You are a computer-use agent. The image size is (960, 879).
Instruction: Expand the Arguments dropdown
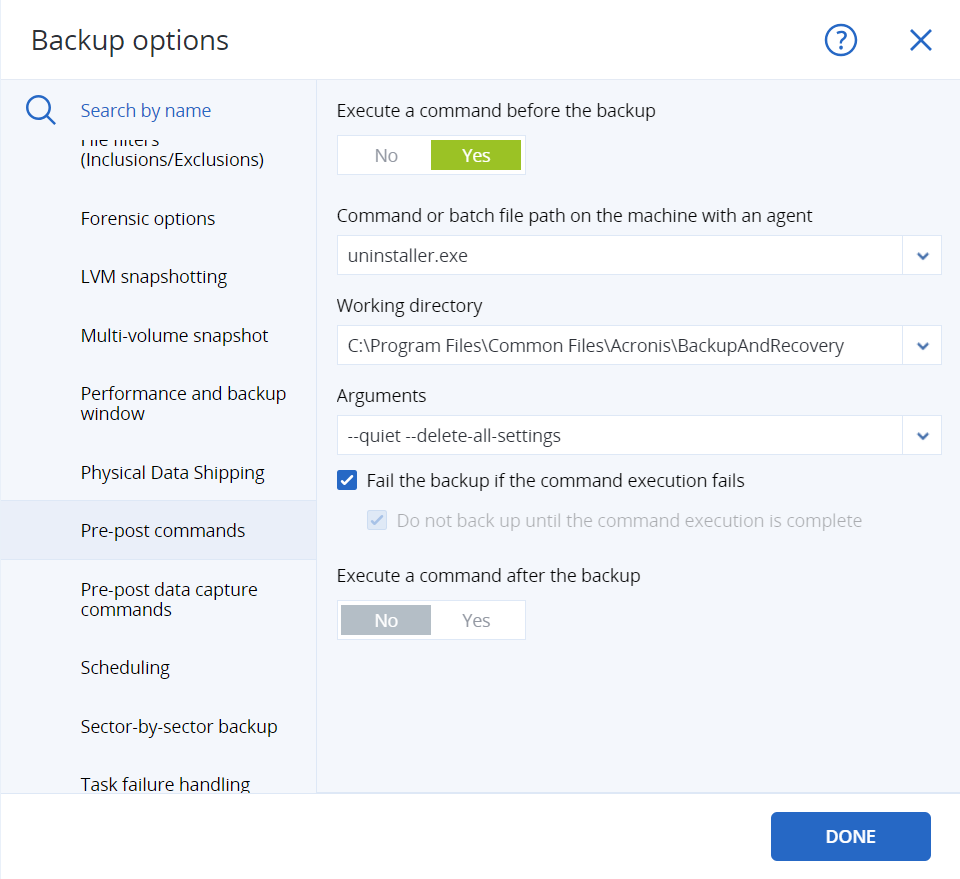(922, 435)
